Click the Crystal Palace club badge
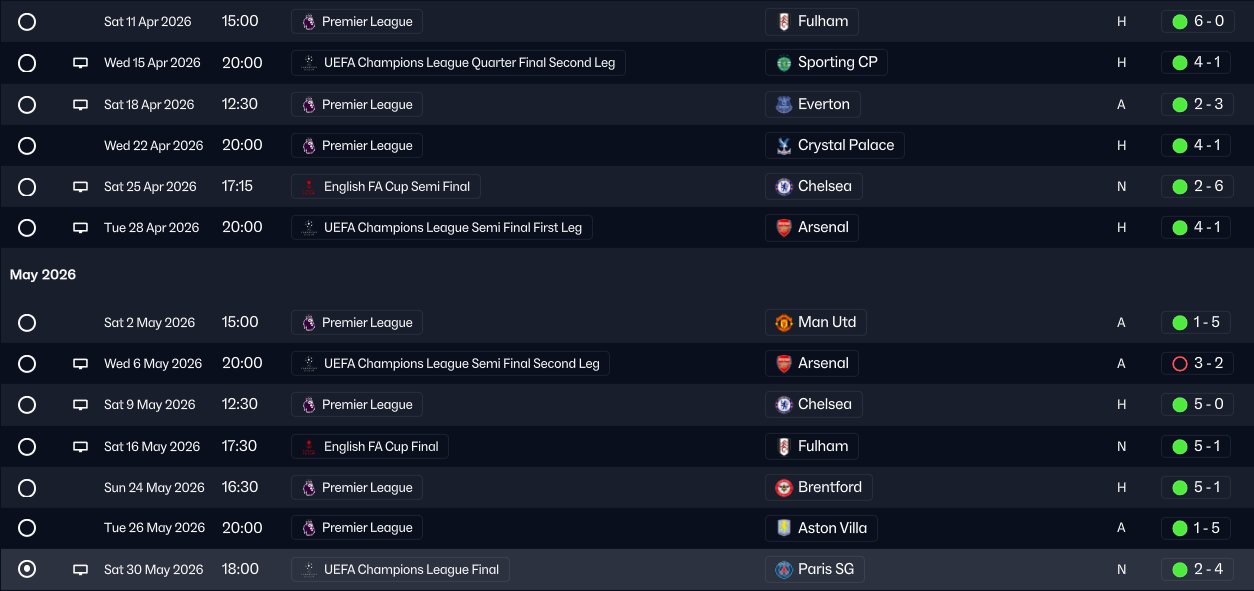Screen dimensions: 1254x591 (x=784, y=145)
